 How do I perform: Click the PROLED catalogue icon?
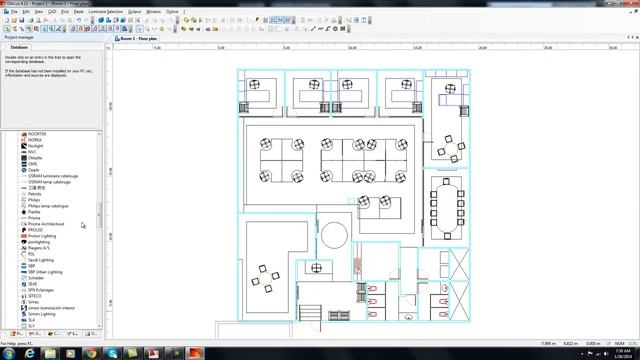tap(24, 230)
